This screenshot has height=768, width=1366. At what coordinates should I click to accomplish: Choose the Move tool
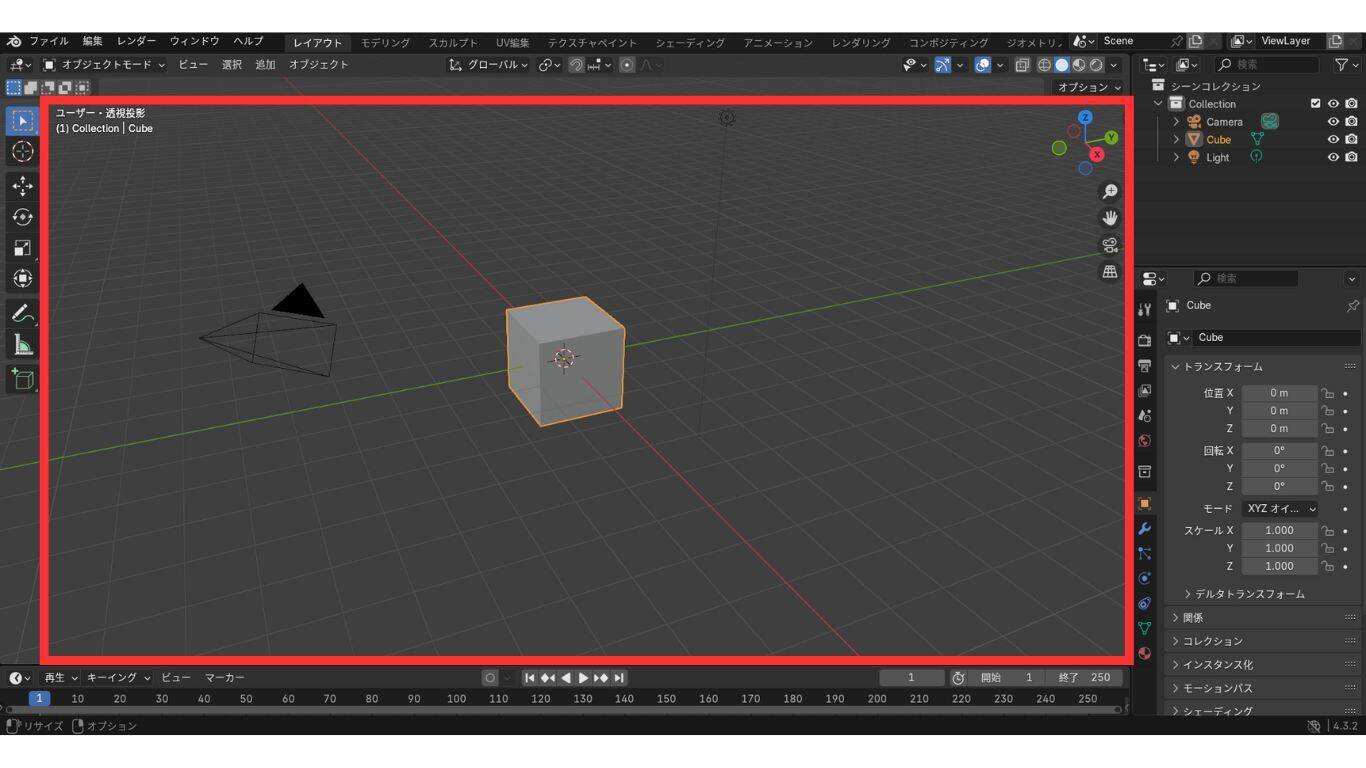click(x=22, y=186)
